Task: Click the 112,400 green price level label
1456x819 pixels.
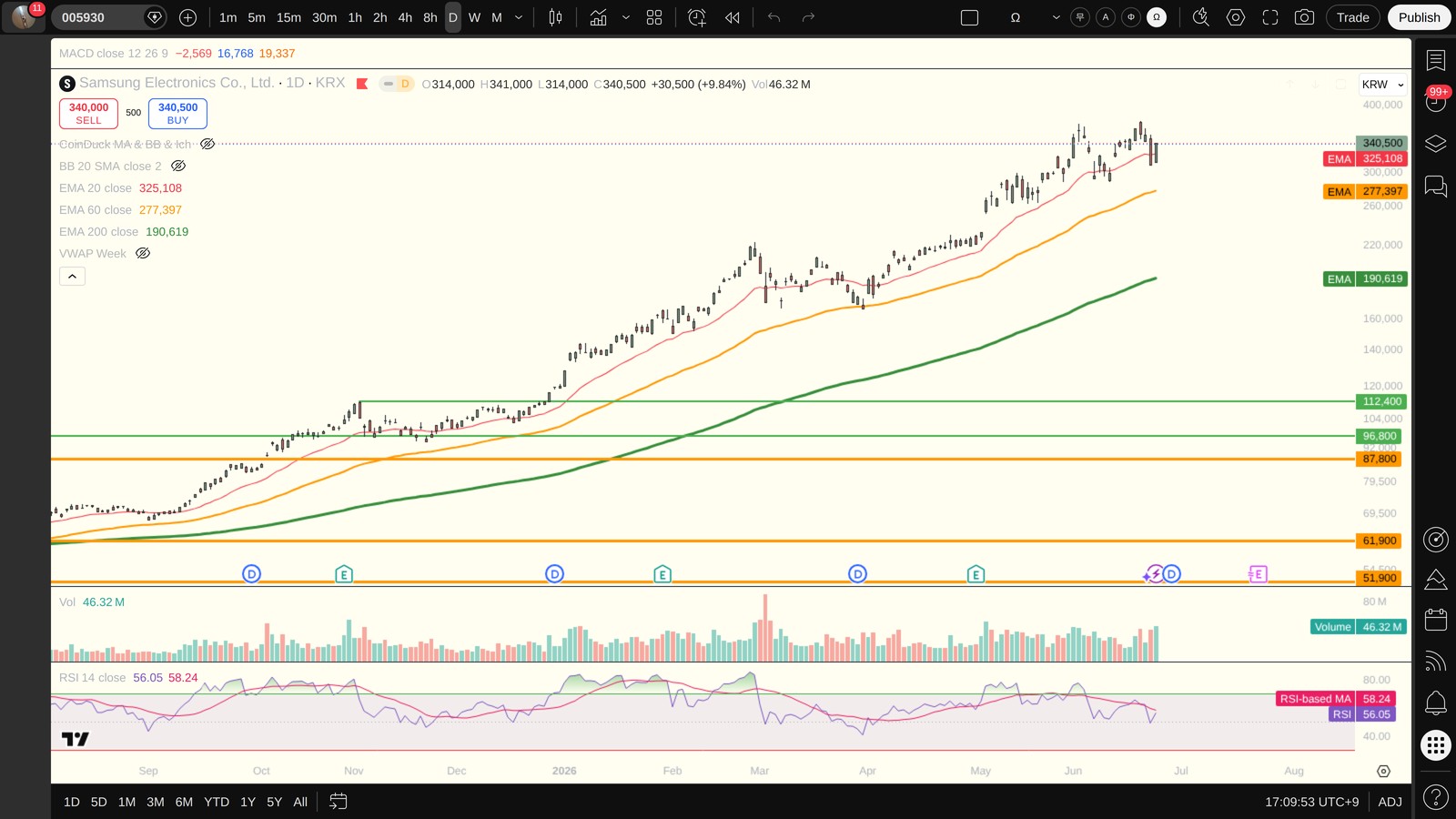Action: pyautogui.click(x=1381, y=401)
